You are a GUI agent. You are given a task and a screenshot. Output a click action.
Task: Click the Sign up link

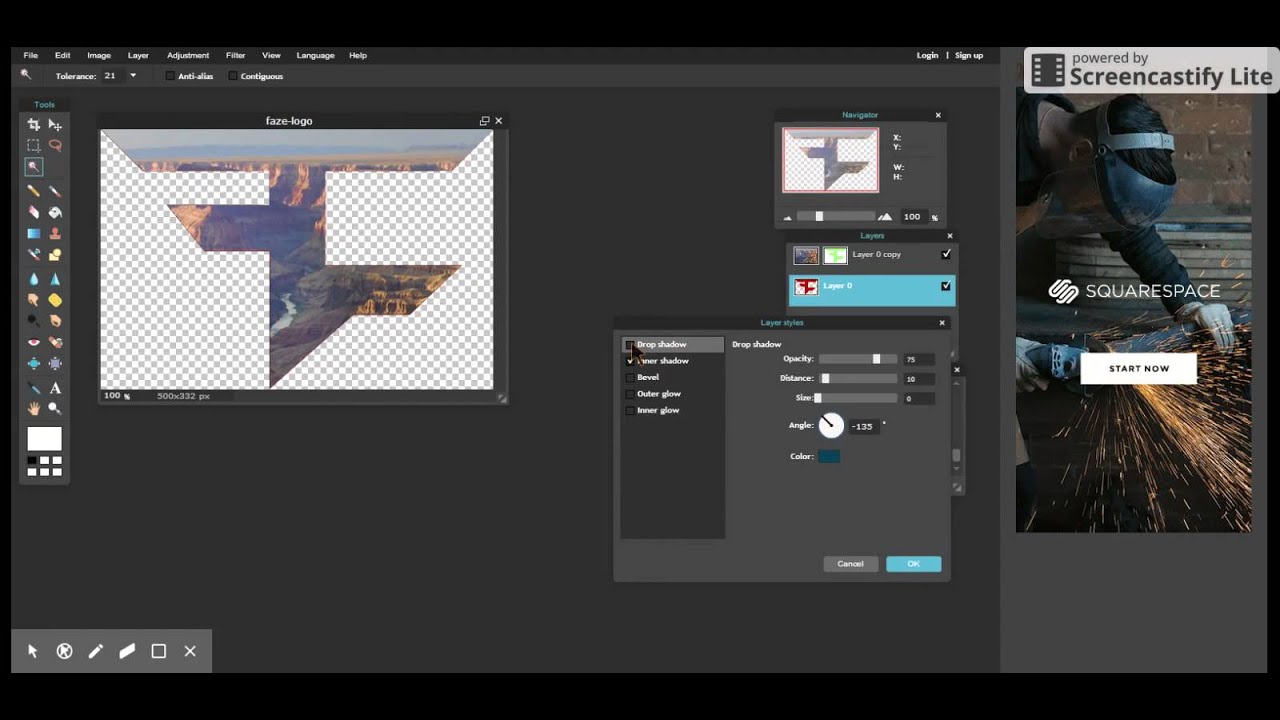pyautogui.click(x=969, y=55)
